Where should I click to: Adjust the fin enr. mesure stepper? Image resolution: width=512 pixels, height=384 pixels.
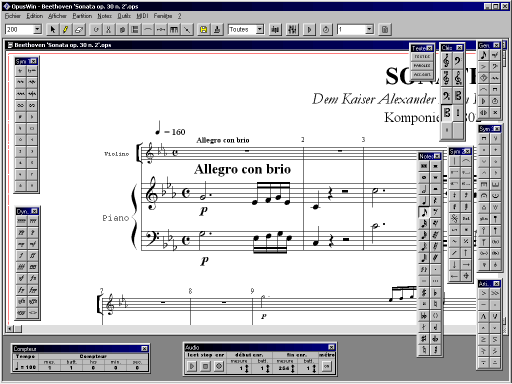coord(293,368)
